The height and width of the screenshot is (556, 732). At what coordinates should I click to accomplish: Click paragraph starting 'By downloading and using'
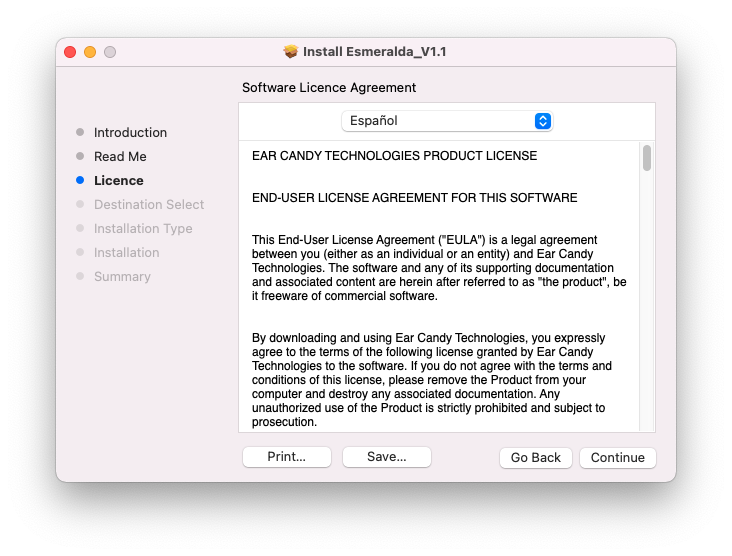coord(432,380)
